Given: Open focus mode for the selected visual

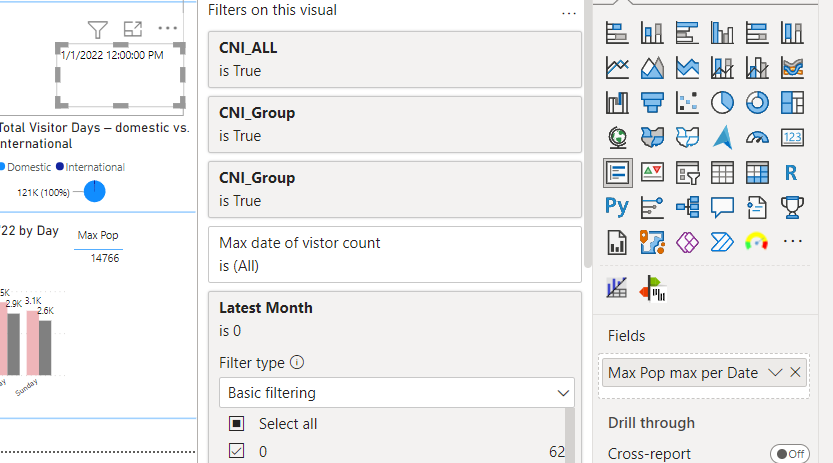Looking at the screenshot, I should pos(132,29).
